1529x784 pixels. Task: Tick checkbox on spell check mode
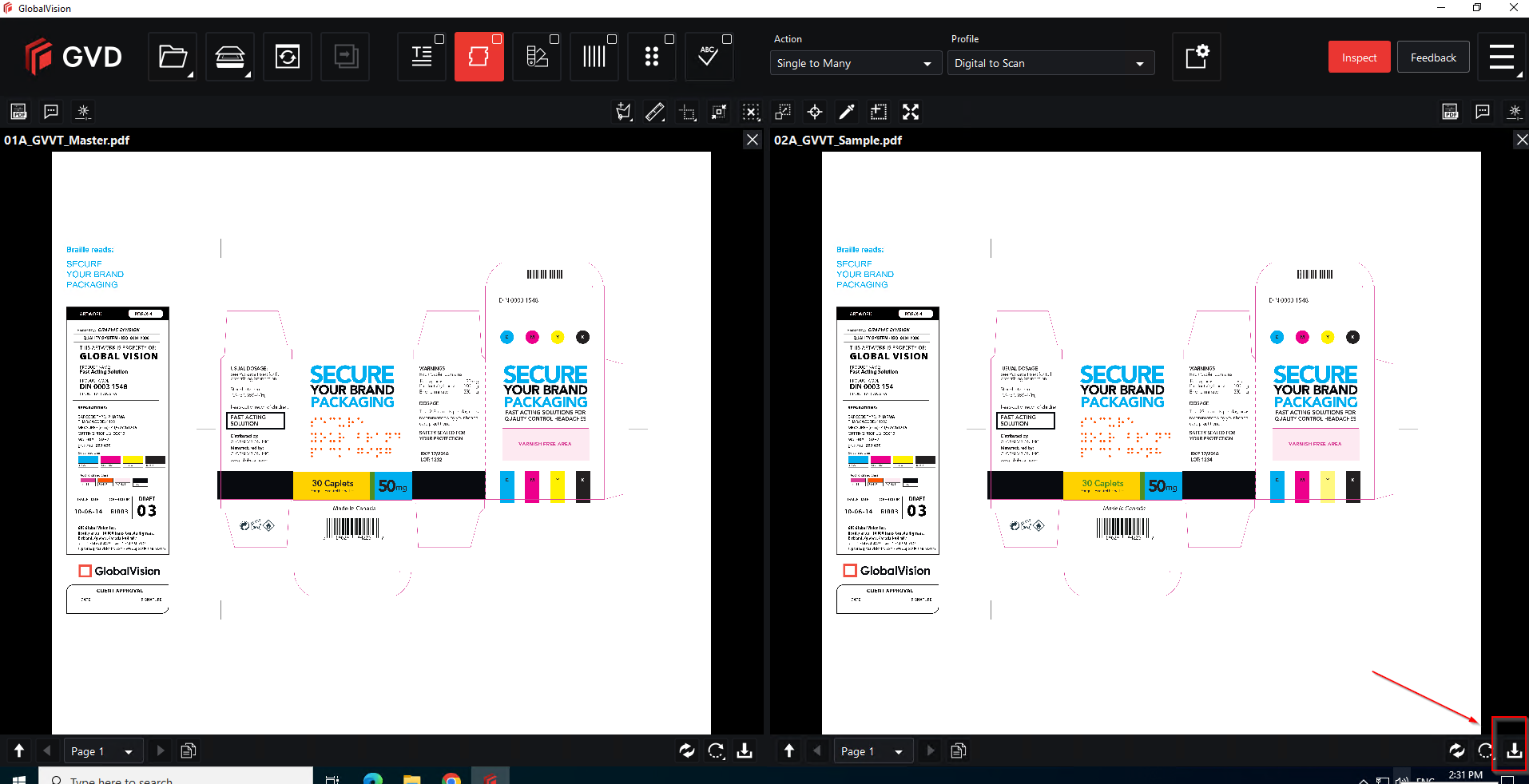[727, 39]
